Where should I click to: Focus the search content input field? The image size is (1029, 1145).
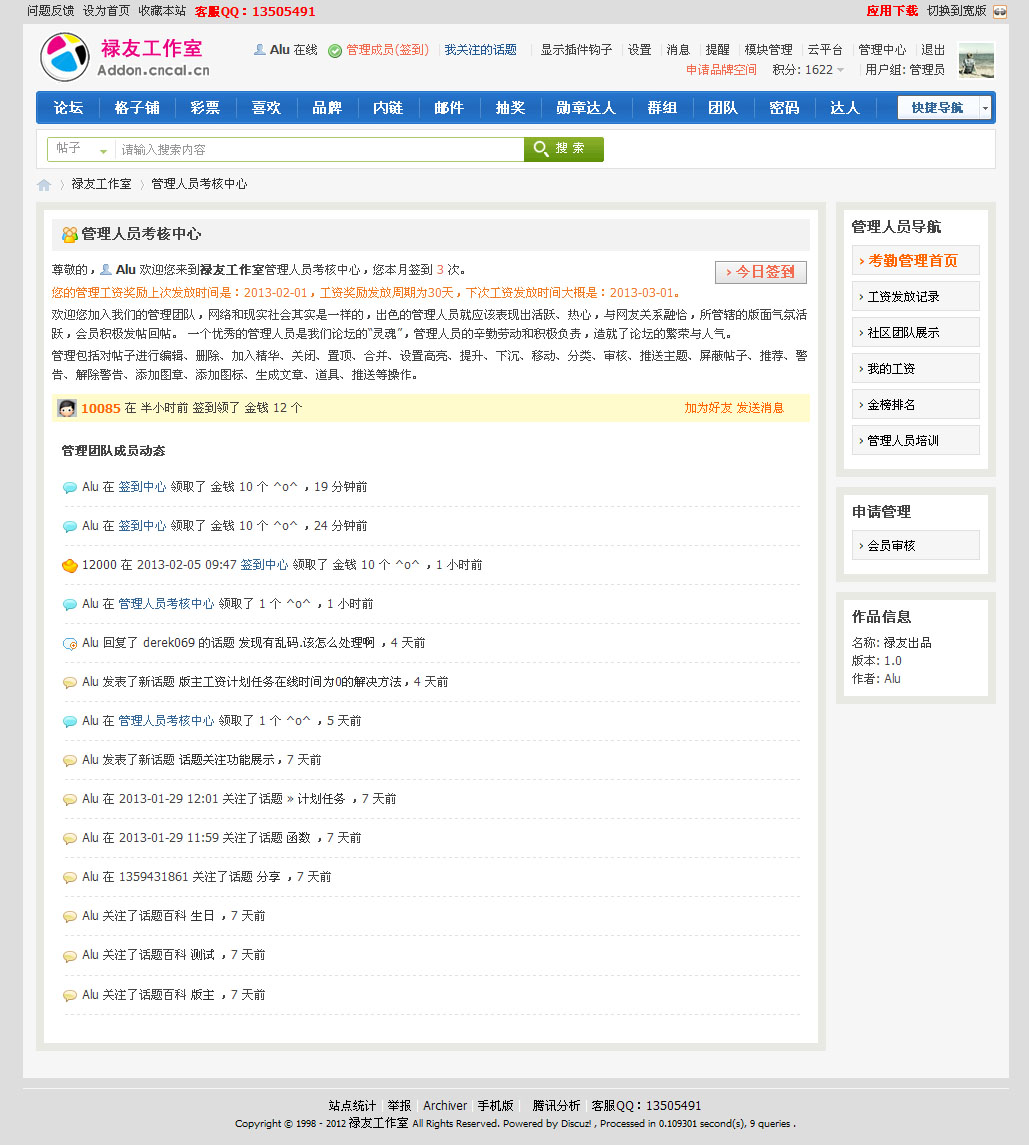319,149
